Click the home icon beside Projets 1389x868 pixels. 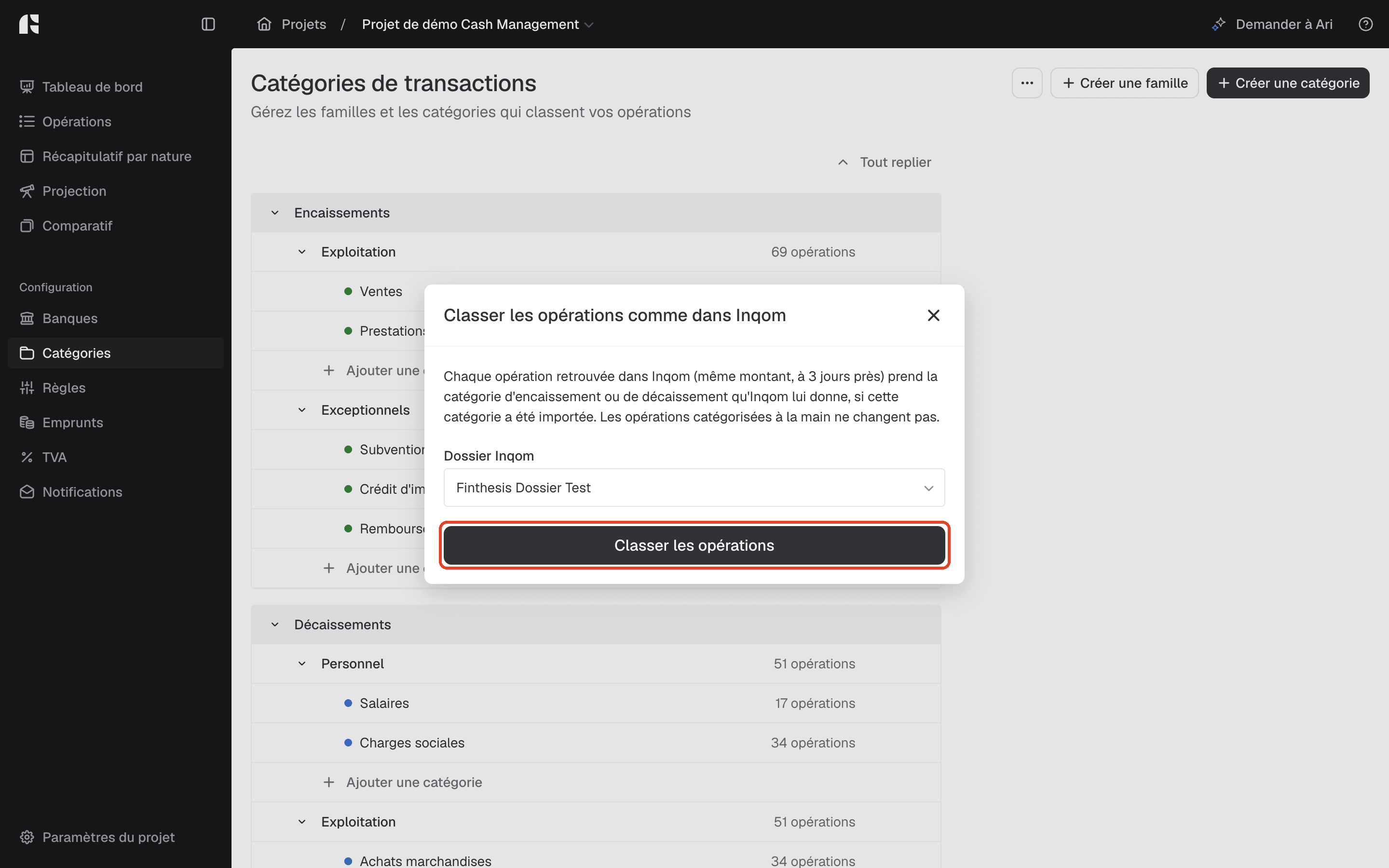(x=264, y=24)
